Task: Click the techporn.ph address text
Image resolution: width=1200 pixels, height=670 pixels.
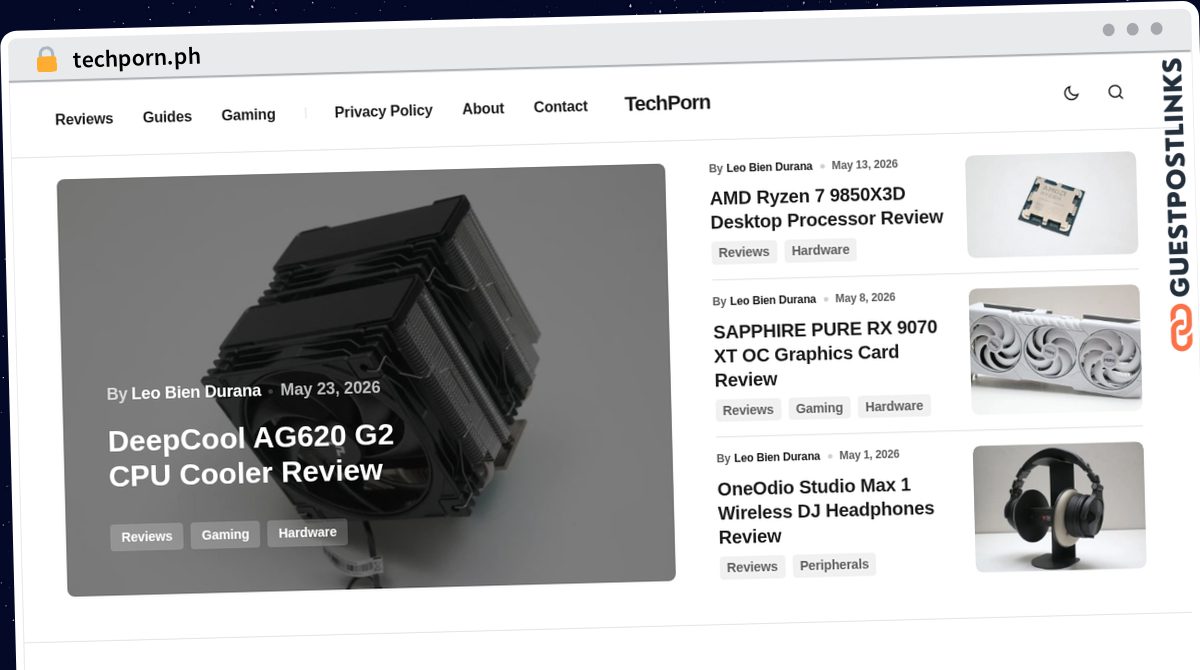Action: coord(136,59)
